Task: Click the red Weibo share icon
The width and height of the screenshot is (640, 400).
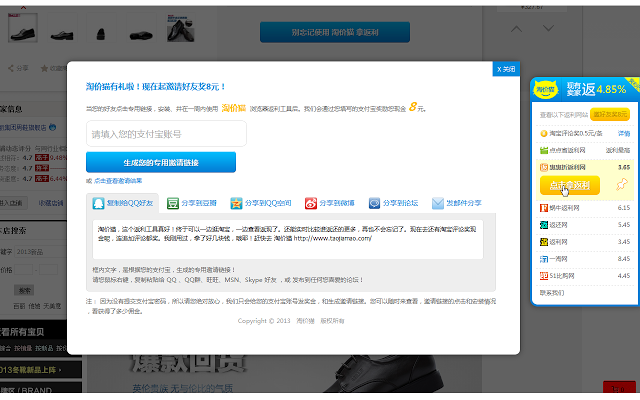Action: 311,203
